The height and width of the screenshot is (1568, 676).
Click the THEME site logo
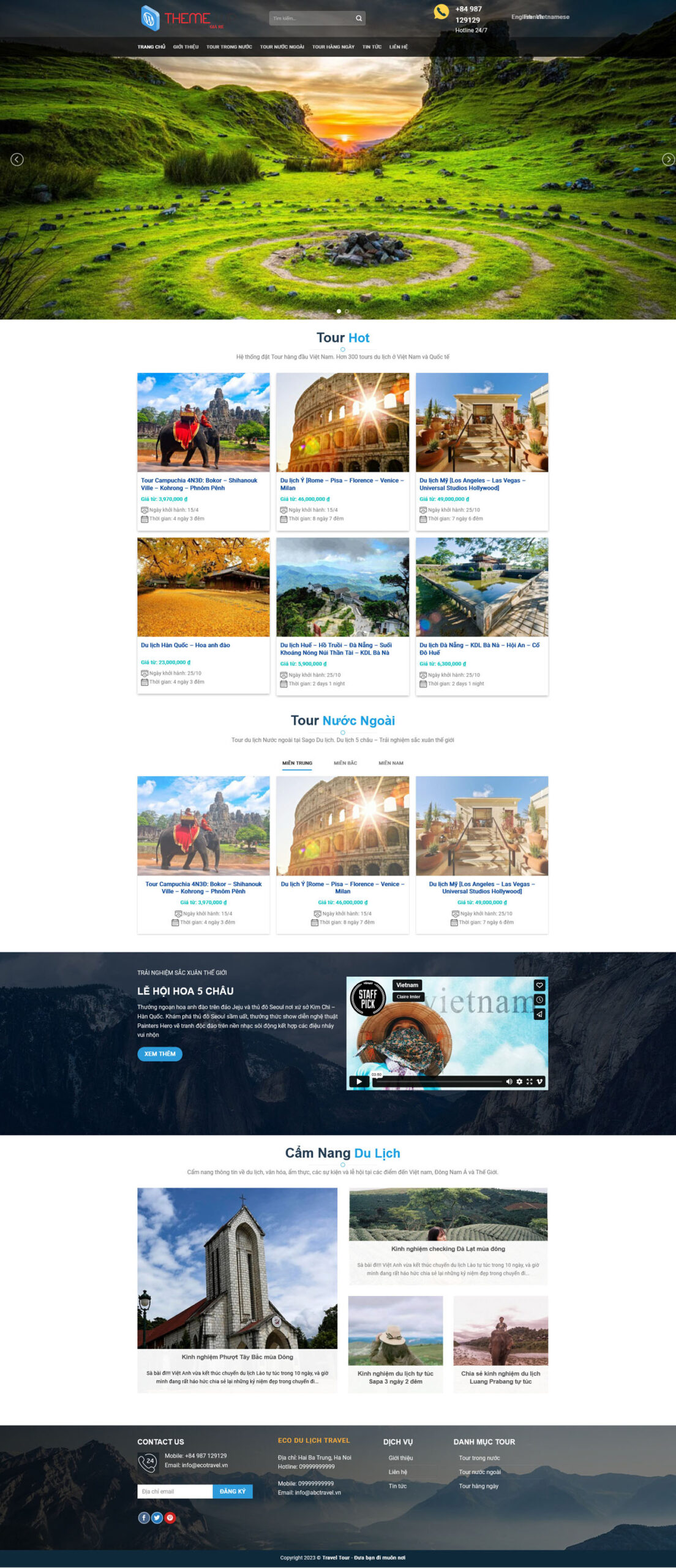182,18
